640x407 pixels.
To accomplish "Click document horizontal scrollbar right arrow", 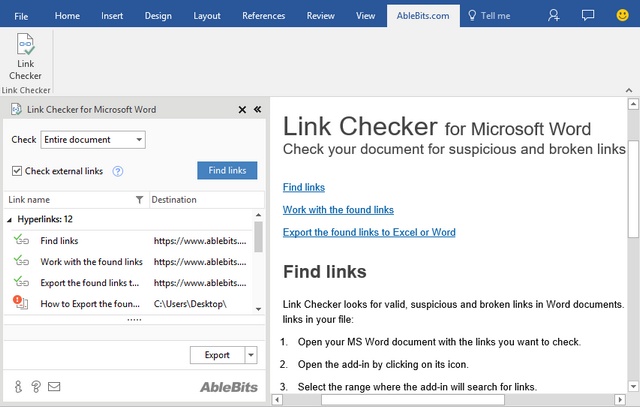I will [x=620, y=399].
